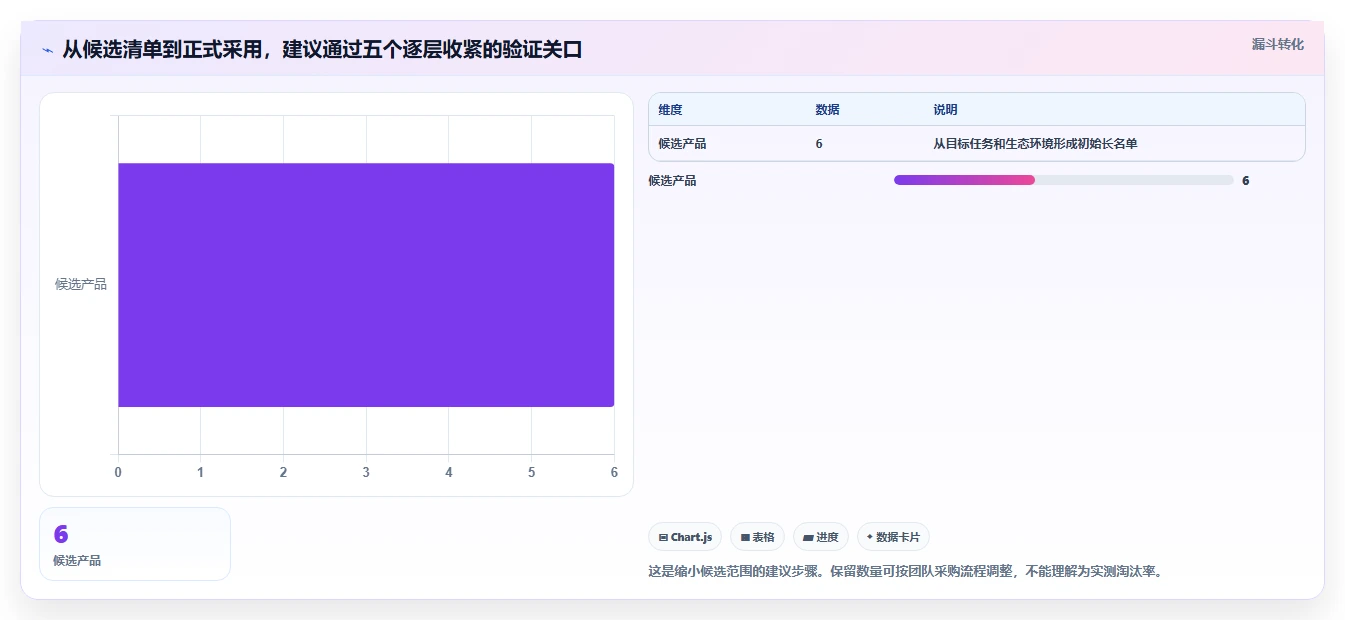This screenshot has height=620, width=1345.
Task: Click the 说明 column header
Action: 945,110
